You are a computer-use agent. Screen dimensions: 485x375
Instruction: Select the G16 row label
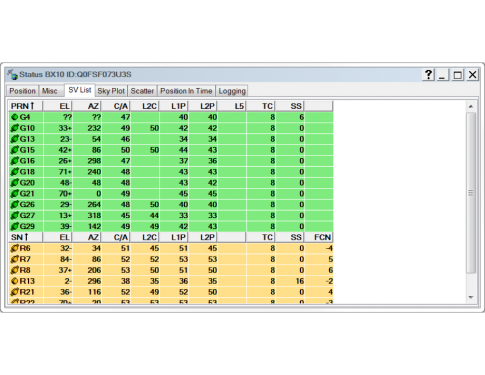tap(27, 161)
